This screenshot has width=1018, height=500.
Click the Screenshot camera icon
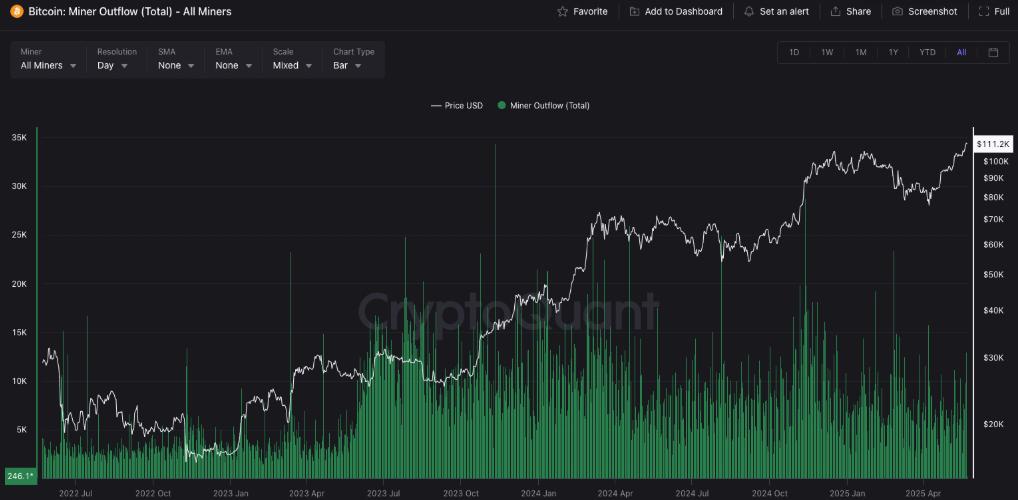[897, 12]
